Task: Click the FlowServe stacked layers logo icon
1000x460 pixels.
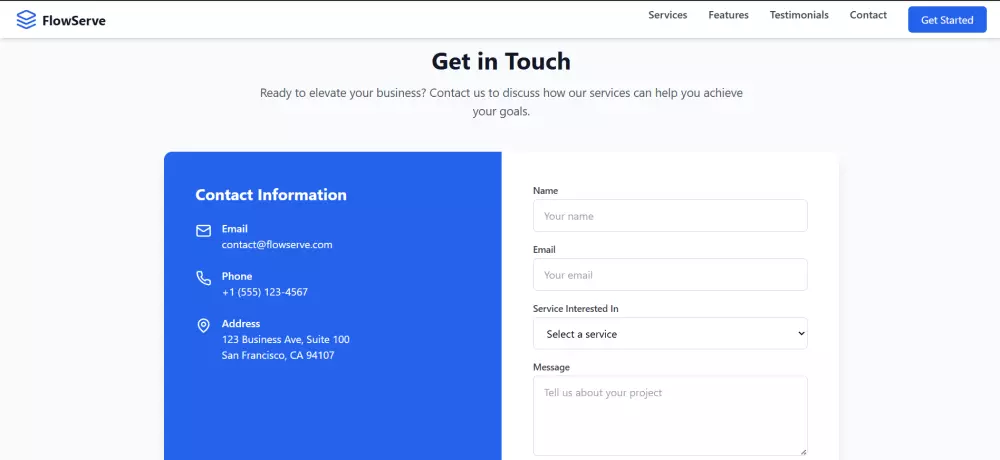Action: [x=26, y=20]
